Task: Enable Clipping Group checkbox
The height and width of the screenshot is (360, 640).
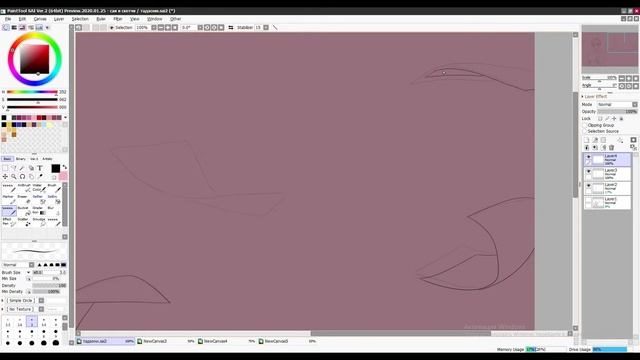Action: 585,125
